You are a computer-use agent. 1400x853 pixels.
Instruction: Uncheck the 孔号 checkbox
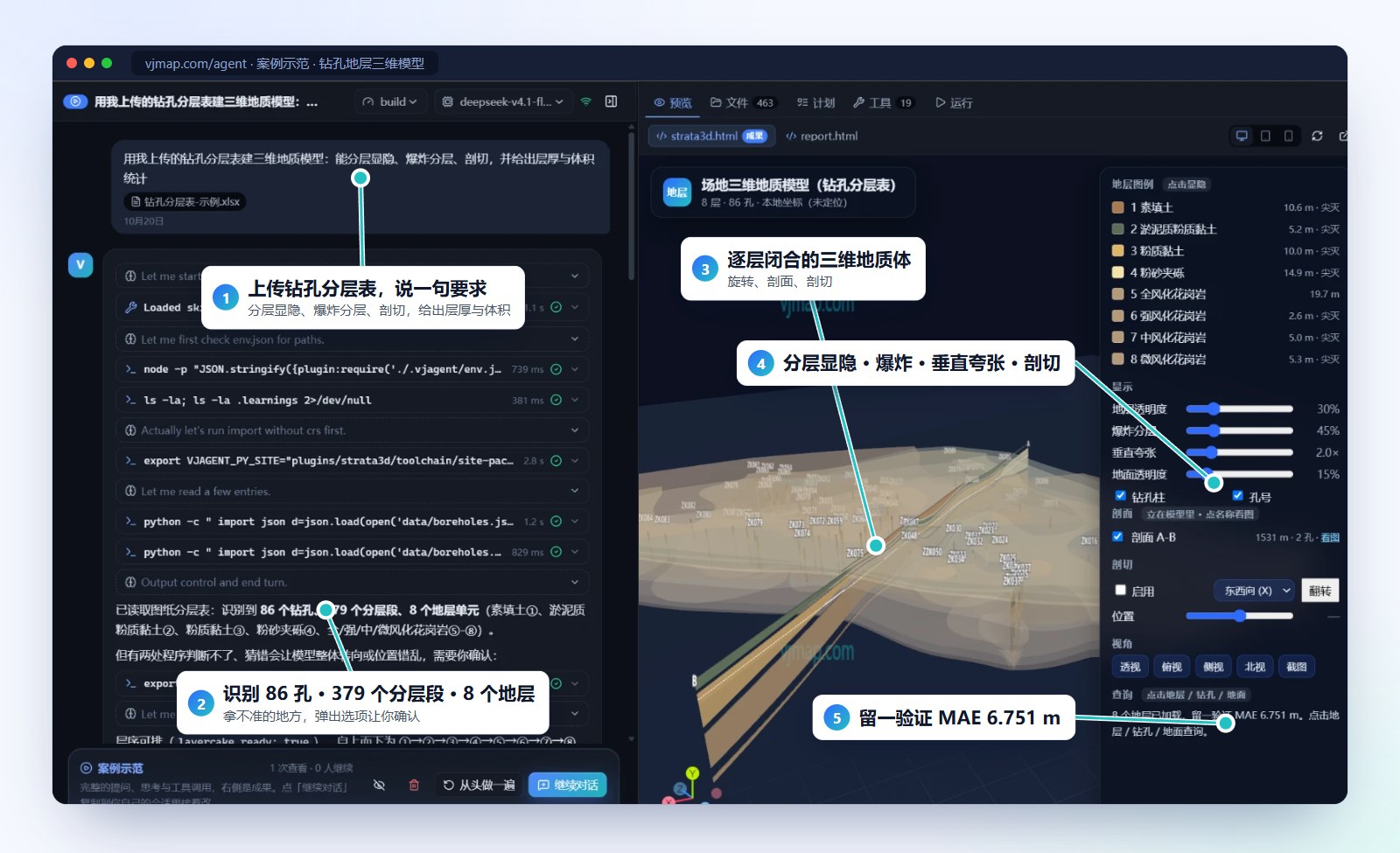click(1237, 496)
